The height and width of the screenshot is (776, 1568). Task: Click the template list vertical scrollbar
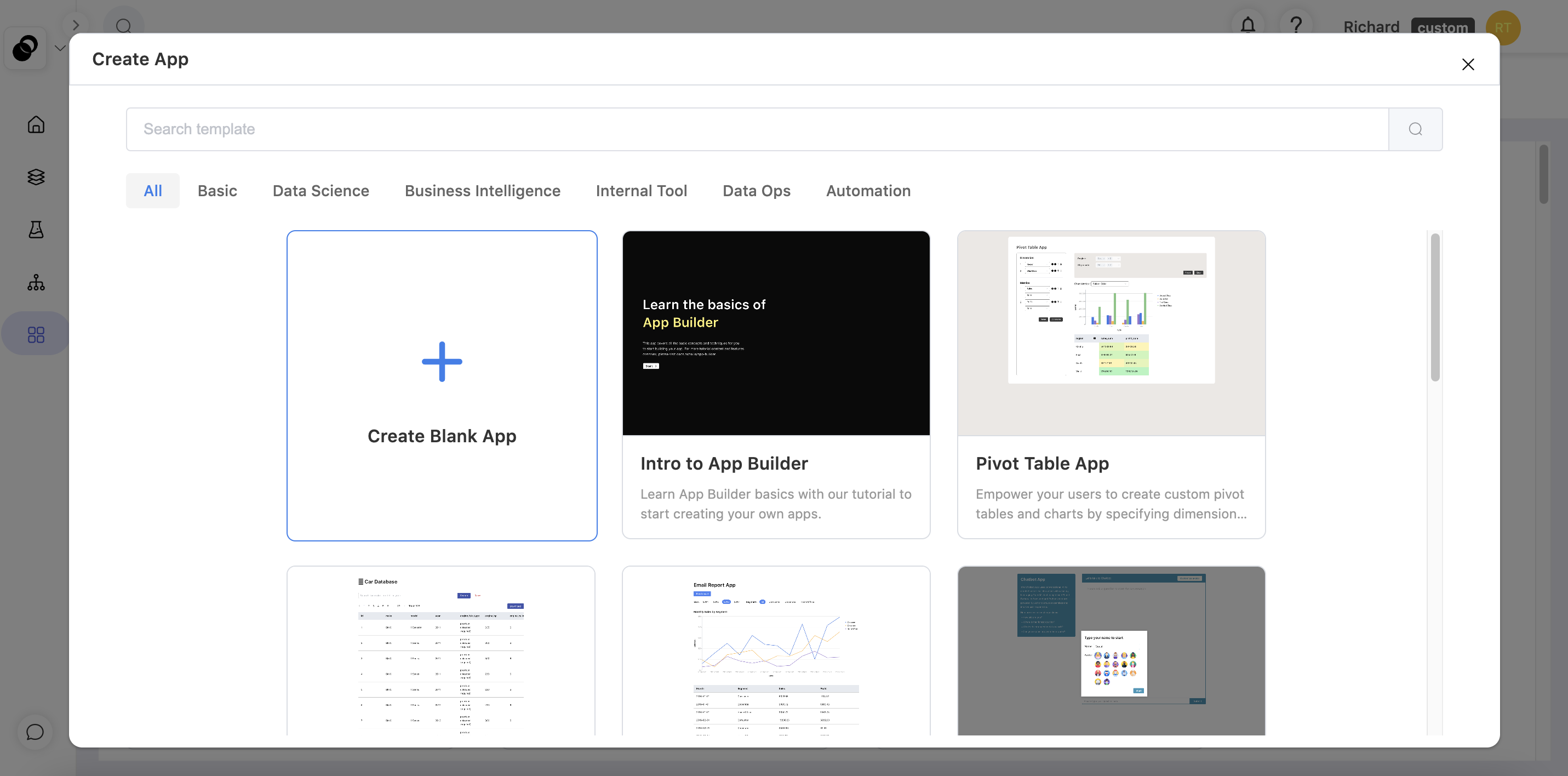(1435, 307)
